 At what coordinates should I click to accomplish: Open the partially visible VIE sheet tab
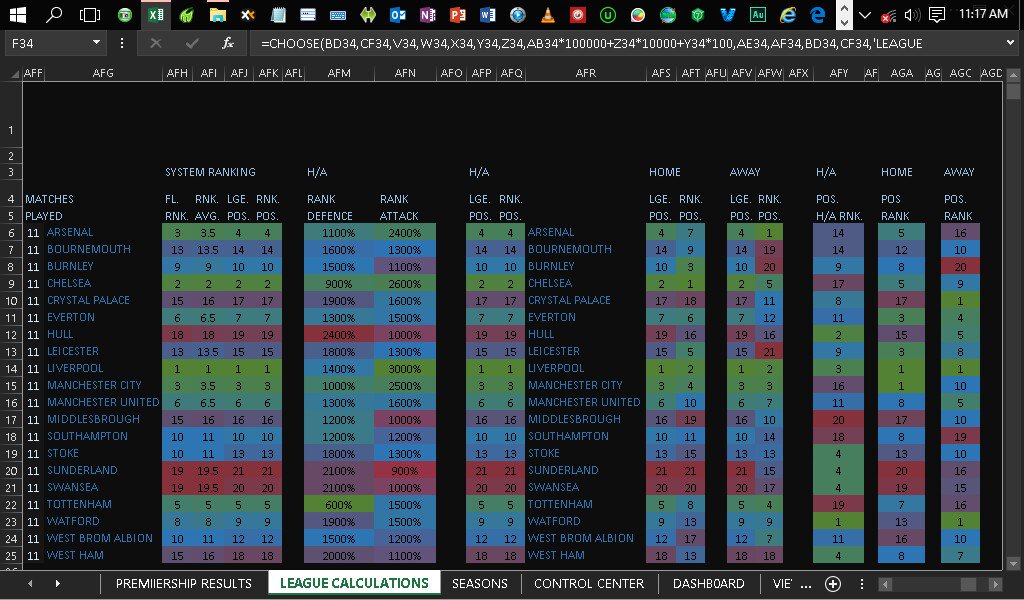coord(782,584)
